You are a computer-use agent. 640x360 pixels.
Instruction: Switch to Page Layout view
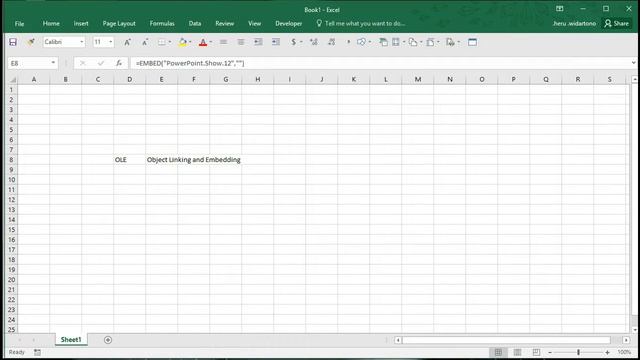517,352
